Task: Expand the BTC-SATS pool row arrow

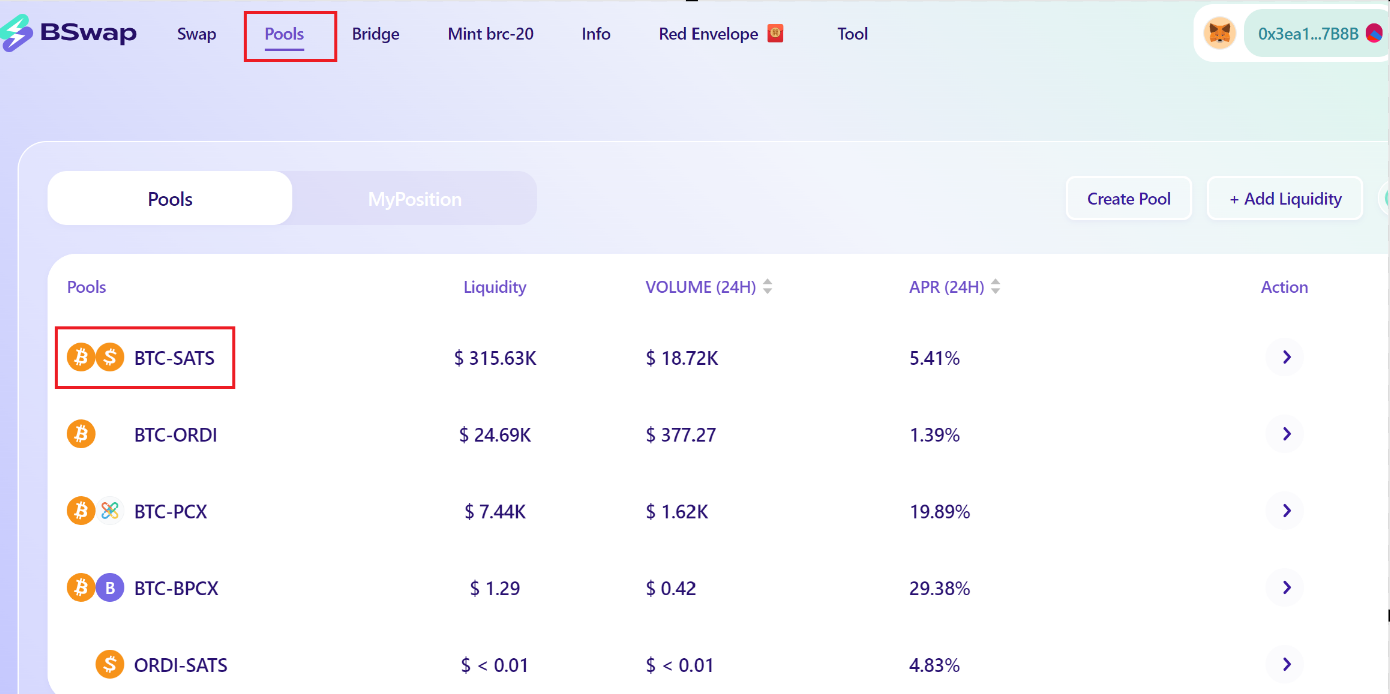Action: click(x=1286, y=357)
